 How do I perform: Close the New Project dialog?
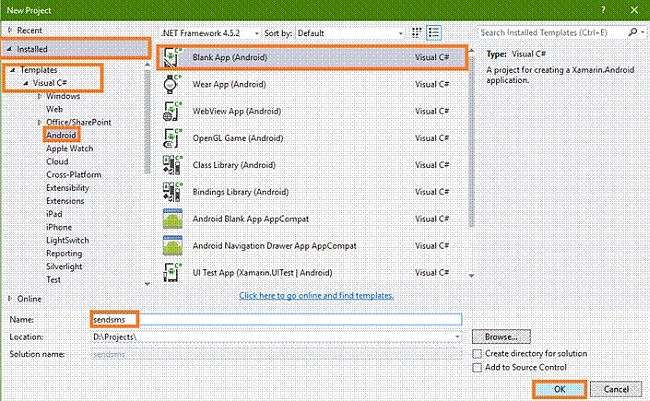[634, 10]
